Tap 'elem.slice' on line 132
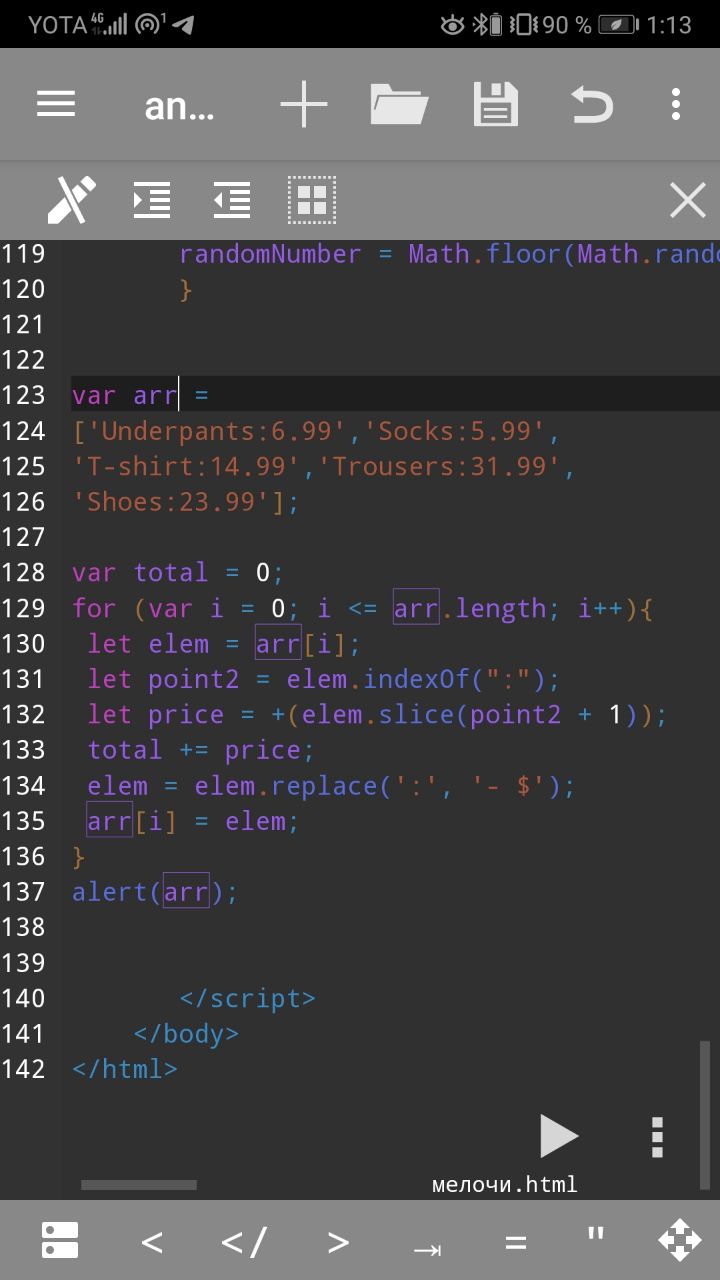The width and height of the screenshot is (720, 1280). pos(379,715)
